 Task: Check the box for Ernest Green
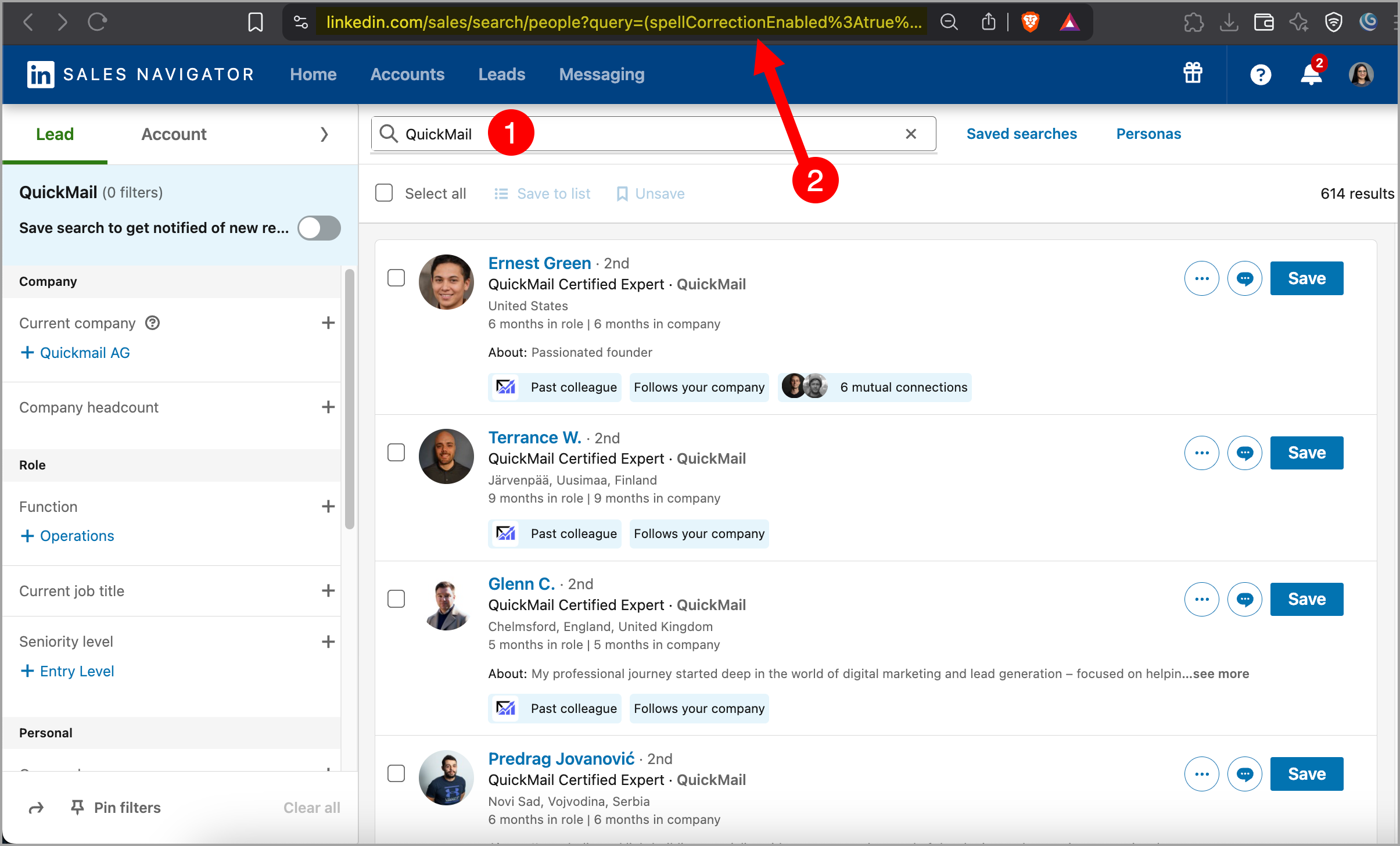[396, 278]
